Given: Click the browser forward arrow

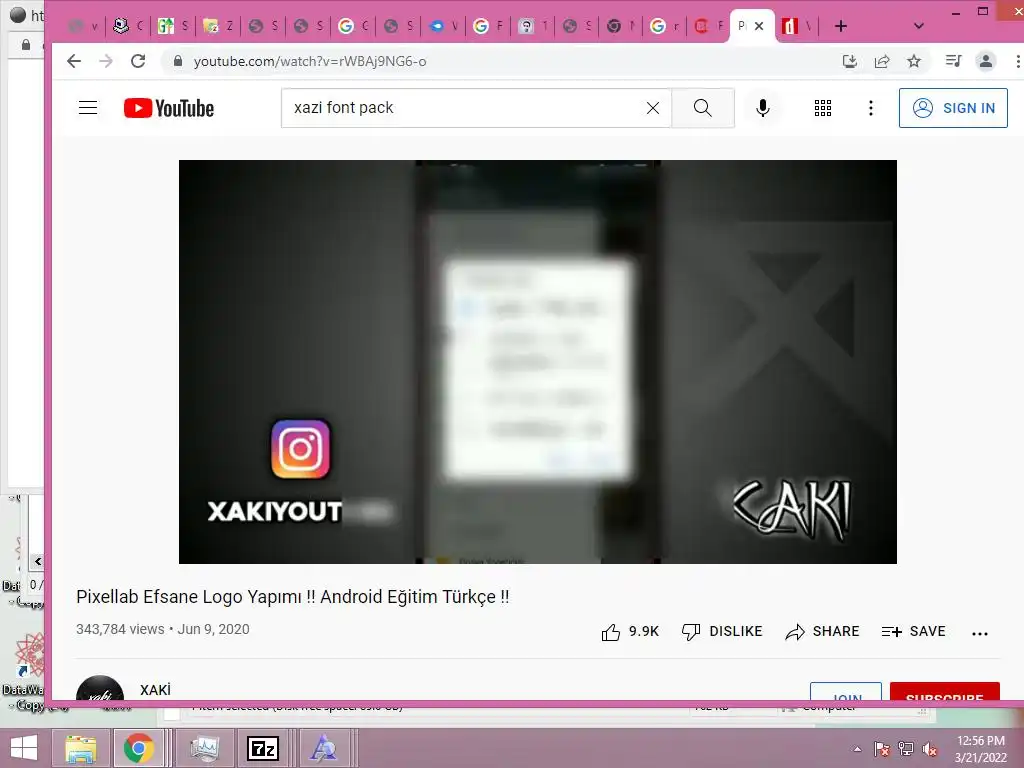Looking at the screenshot, I should pos(106,61).
